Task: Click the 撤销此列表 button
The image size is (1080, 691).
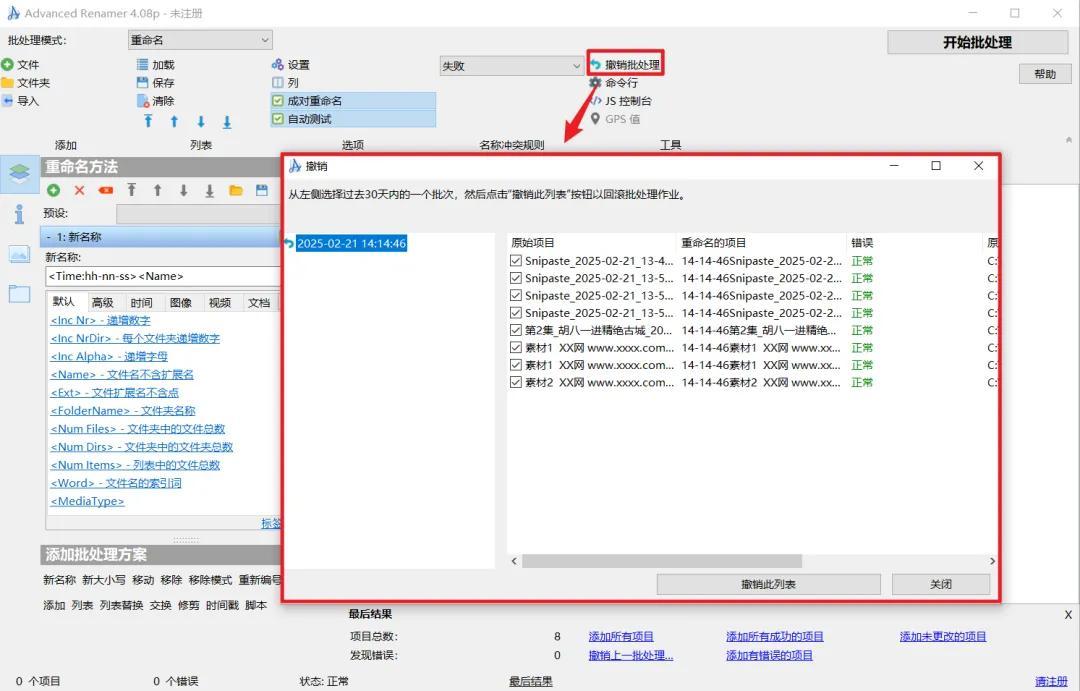Action: [768, 584]
